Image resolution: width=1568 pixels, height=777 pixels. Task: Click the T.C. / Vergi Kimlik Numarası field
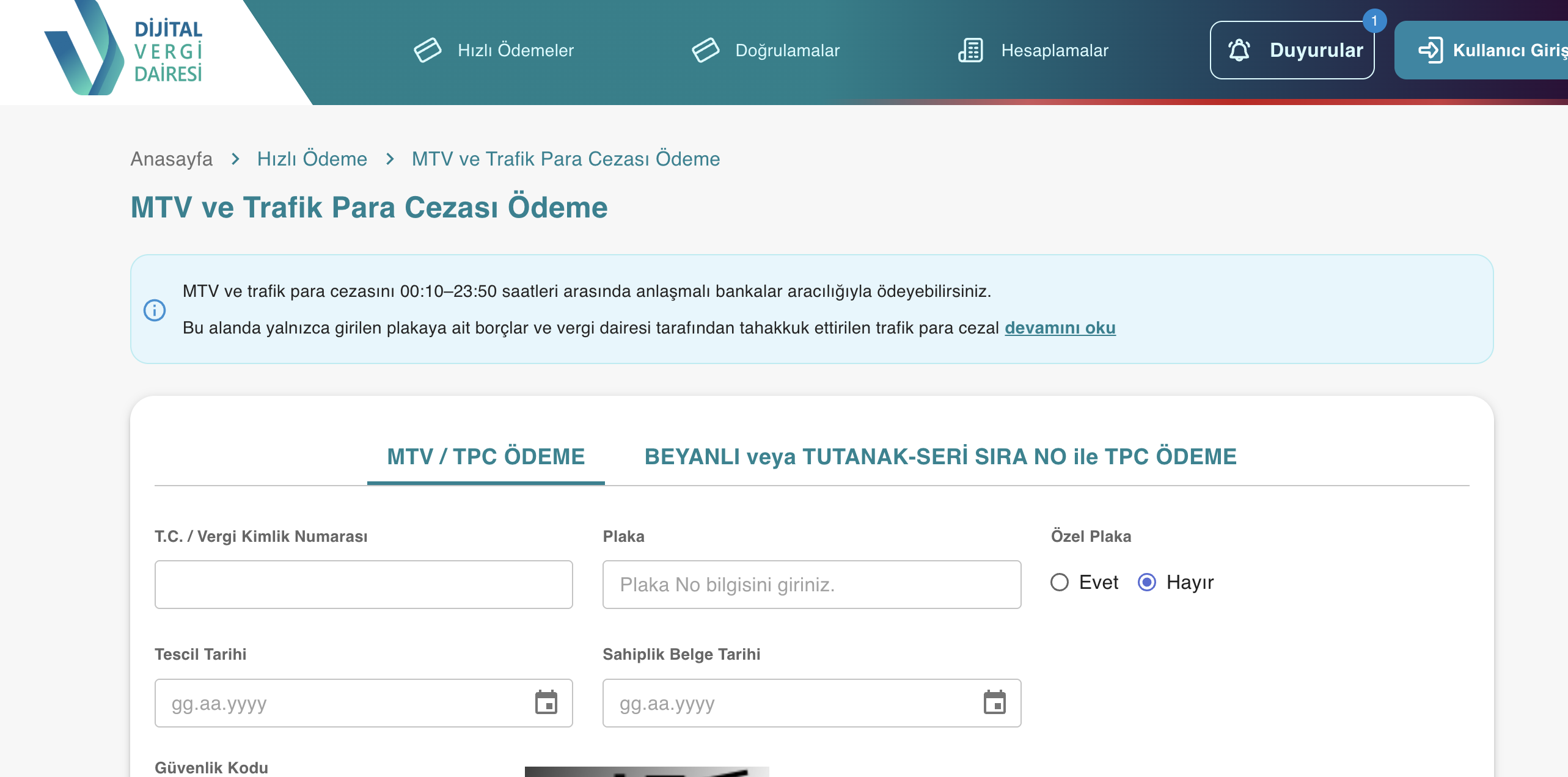tap(364, 585)
